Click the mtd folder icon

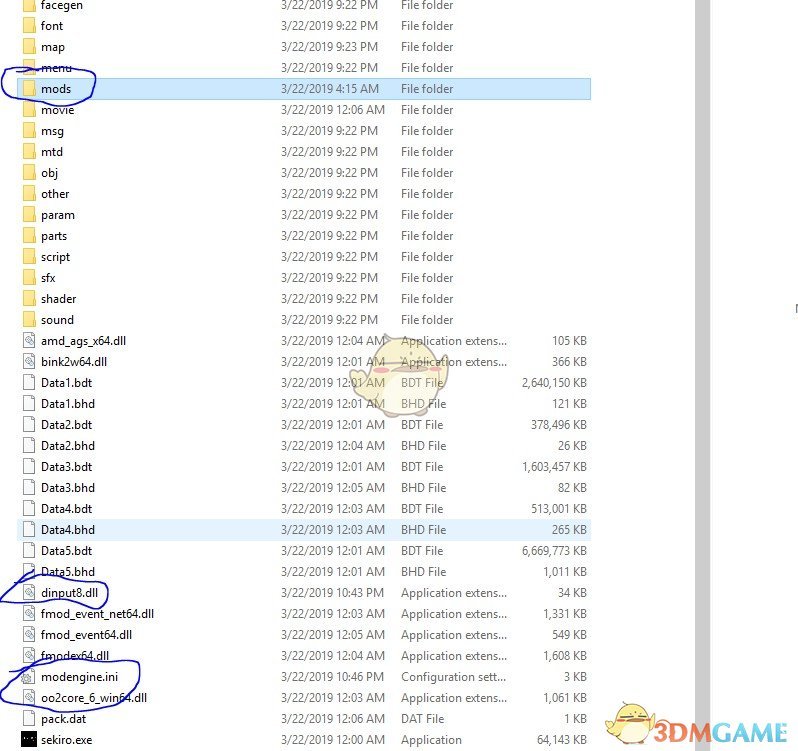coord(29,152)
